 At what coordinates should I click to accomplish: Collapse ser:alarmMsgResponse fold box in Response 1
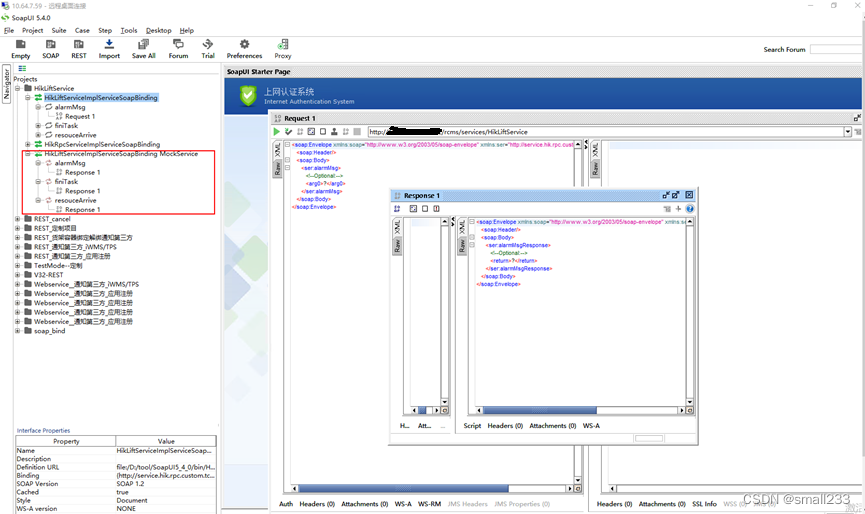[x=472, y=245]
